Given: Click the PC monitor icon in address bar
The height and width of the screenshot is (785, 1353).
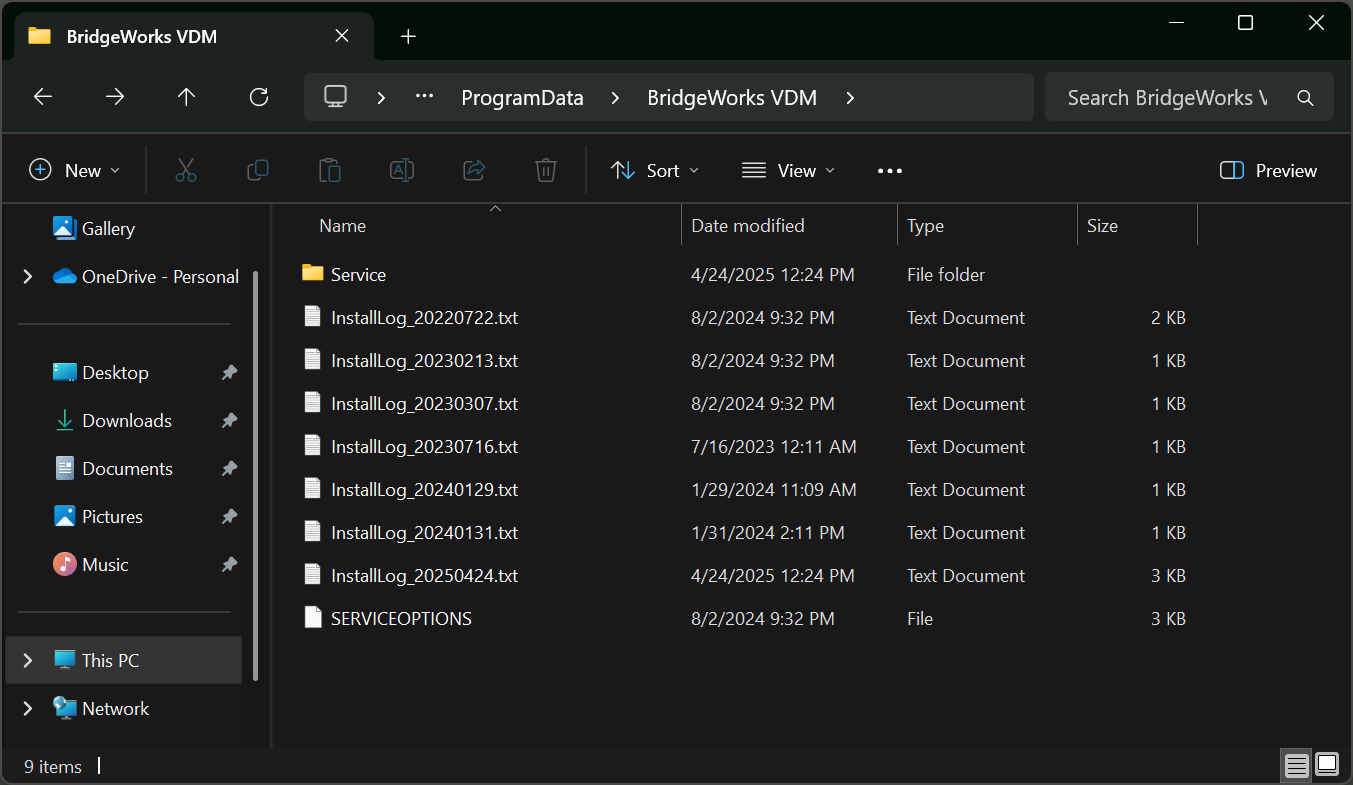Looking at the screenshot, I should pyautogui.click(x=336, y=97).
